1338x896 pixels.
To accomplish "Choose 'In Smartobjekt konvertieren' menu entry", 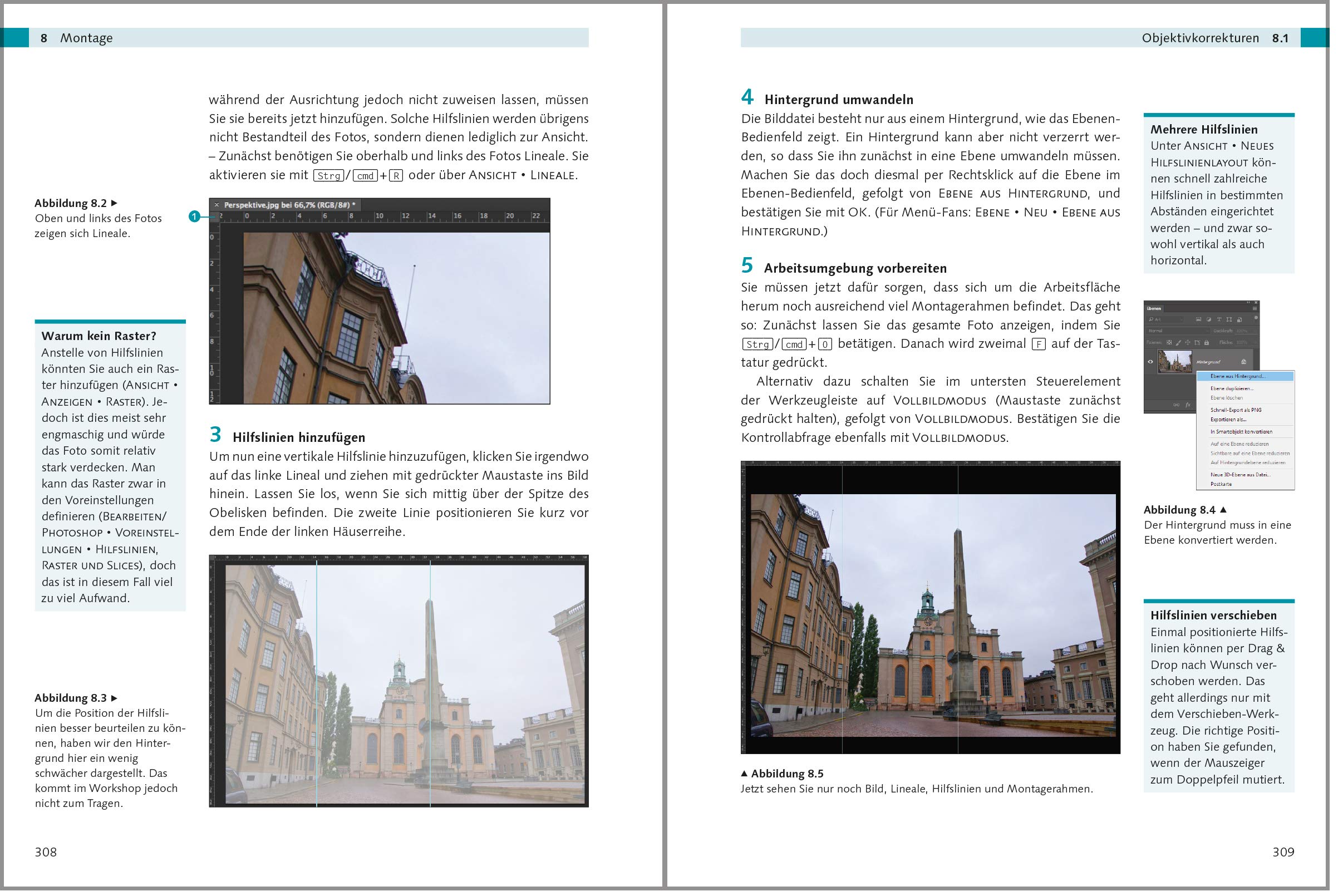I will (x=1241, y=432).
